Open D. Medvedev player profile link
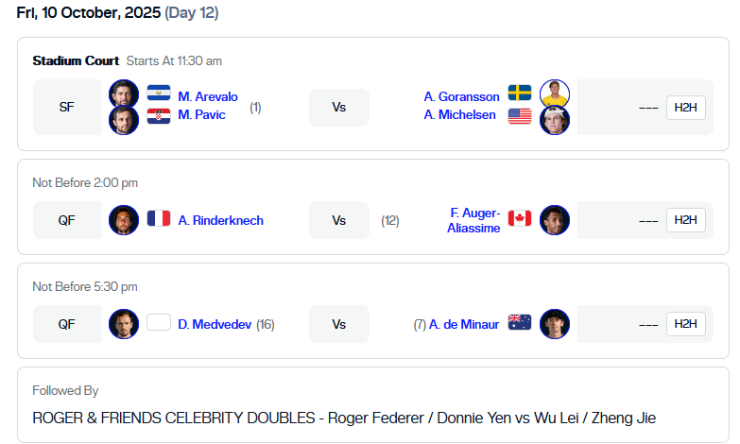The image size is (740, 444). point(215,324)
